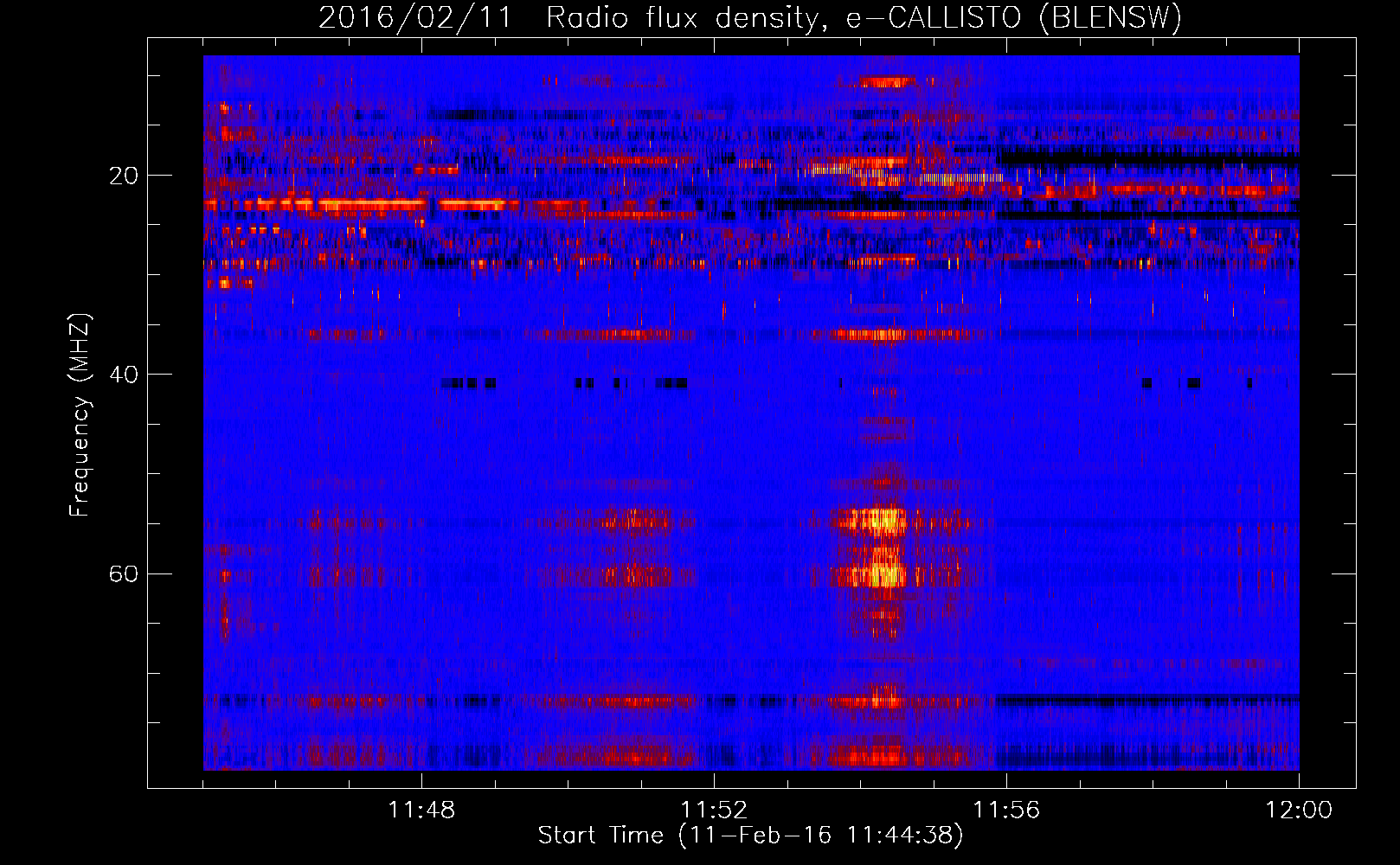Click the 12:00 time tick label
1400x865 pixels.
(x=1299, y=811)
